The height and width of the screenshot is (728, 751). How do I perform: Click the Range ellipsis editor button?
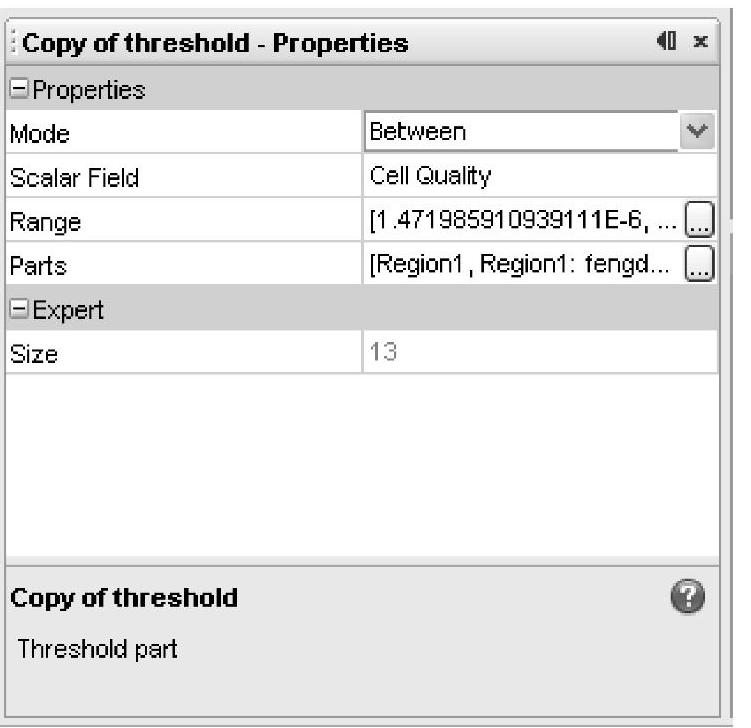pos(699,220)
